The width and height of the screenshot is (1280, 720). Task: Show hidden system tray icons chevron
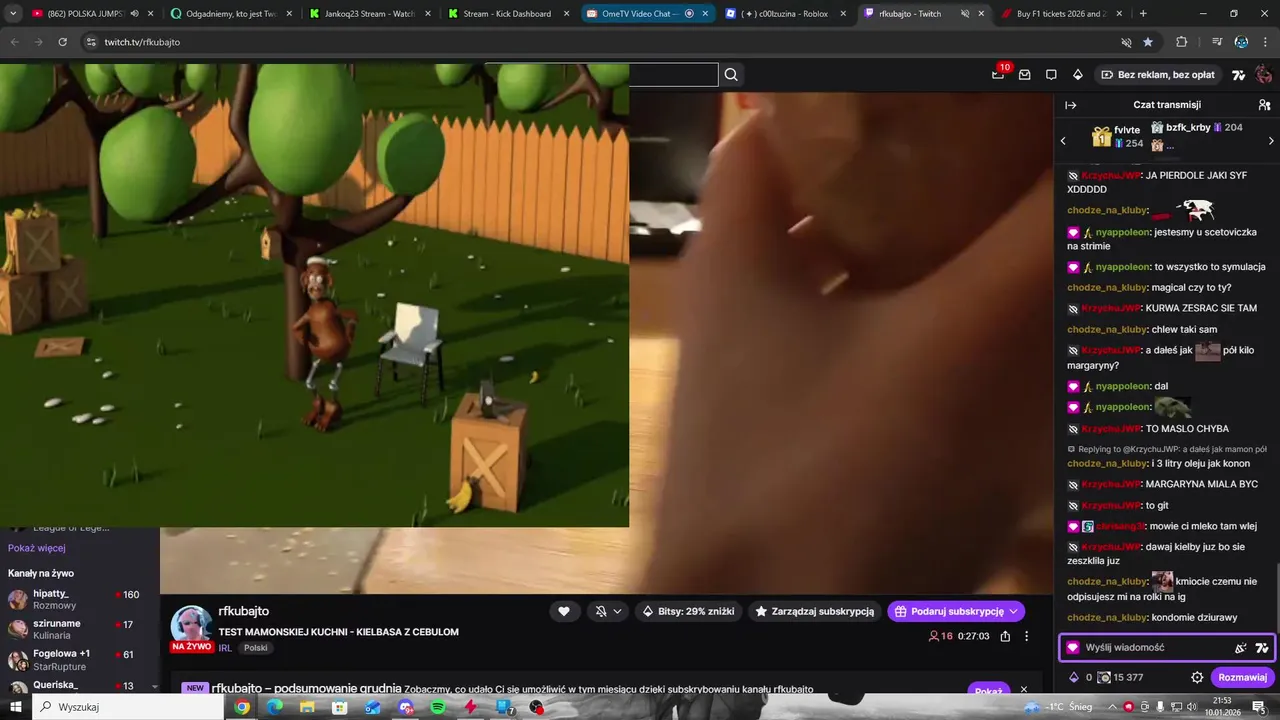tap(1111, 707)
